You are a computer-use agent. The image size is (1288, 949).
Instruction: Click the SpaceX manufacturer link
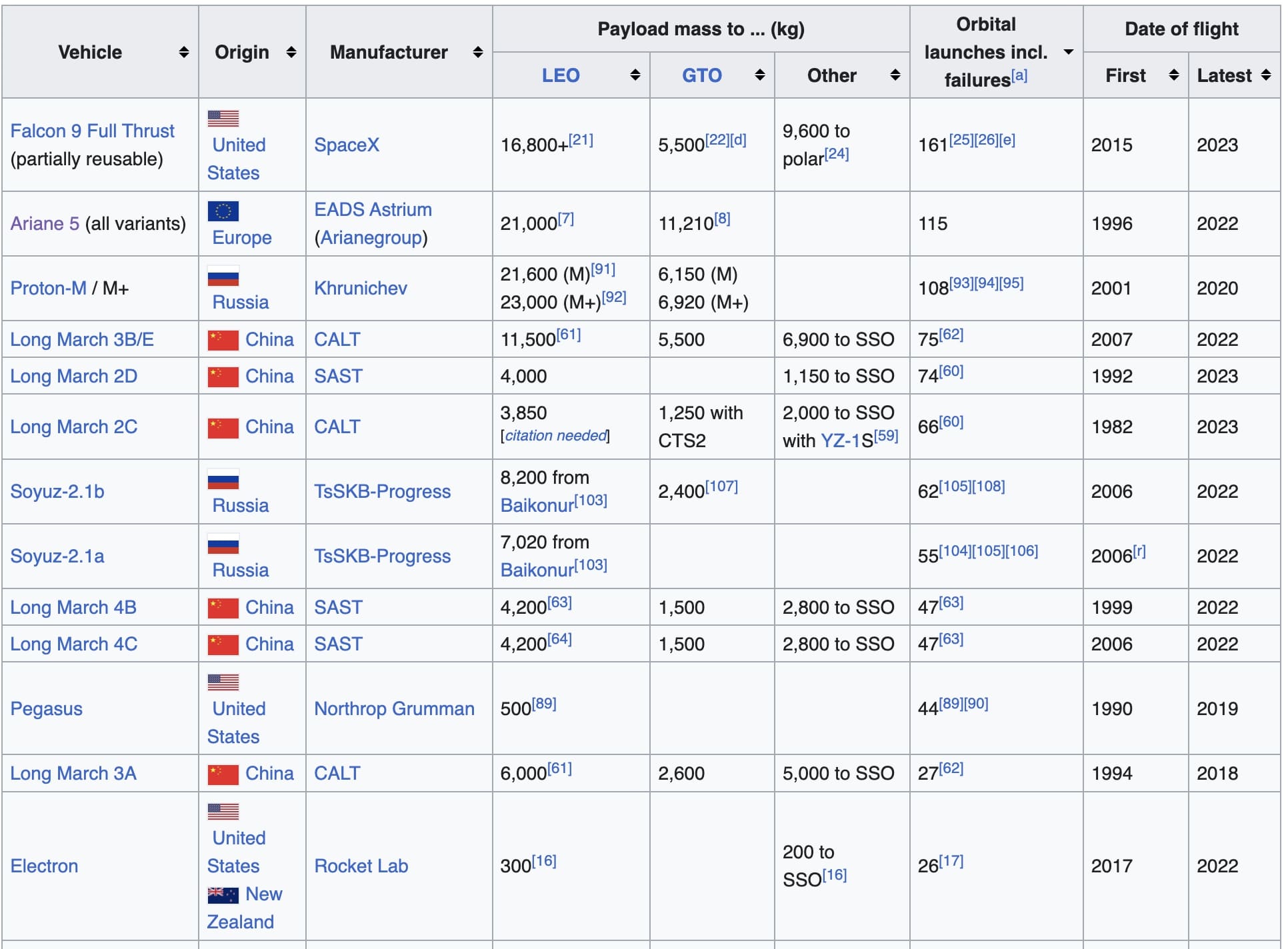[347, 145]
